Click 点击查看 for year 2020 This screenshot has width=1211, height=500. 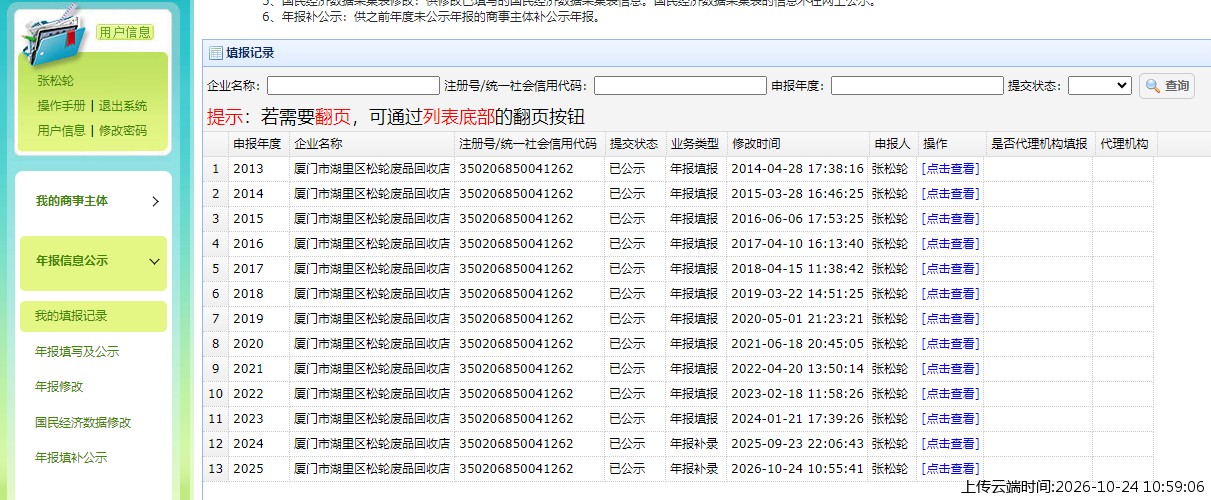tap(950, 344)
